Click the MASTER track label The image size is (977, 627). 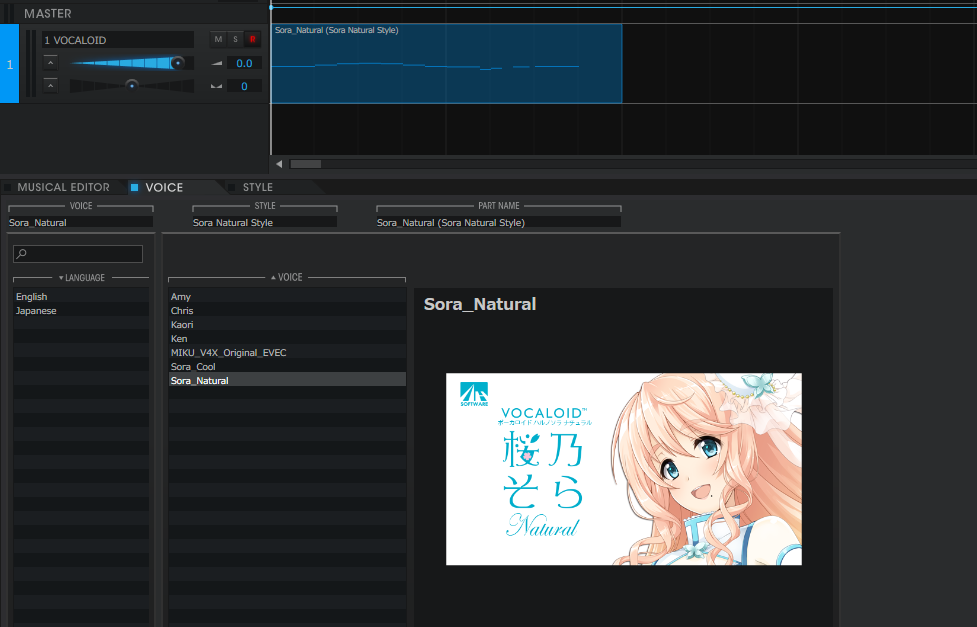pyautogui.click(x=48, y=13)
